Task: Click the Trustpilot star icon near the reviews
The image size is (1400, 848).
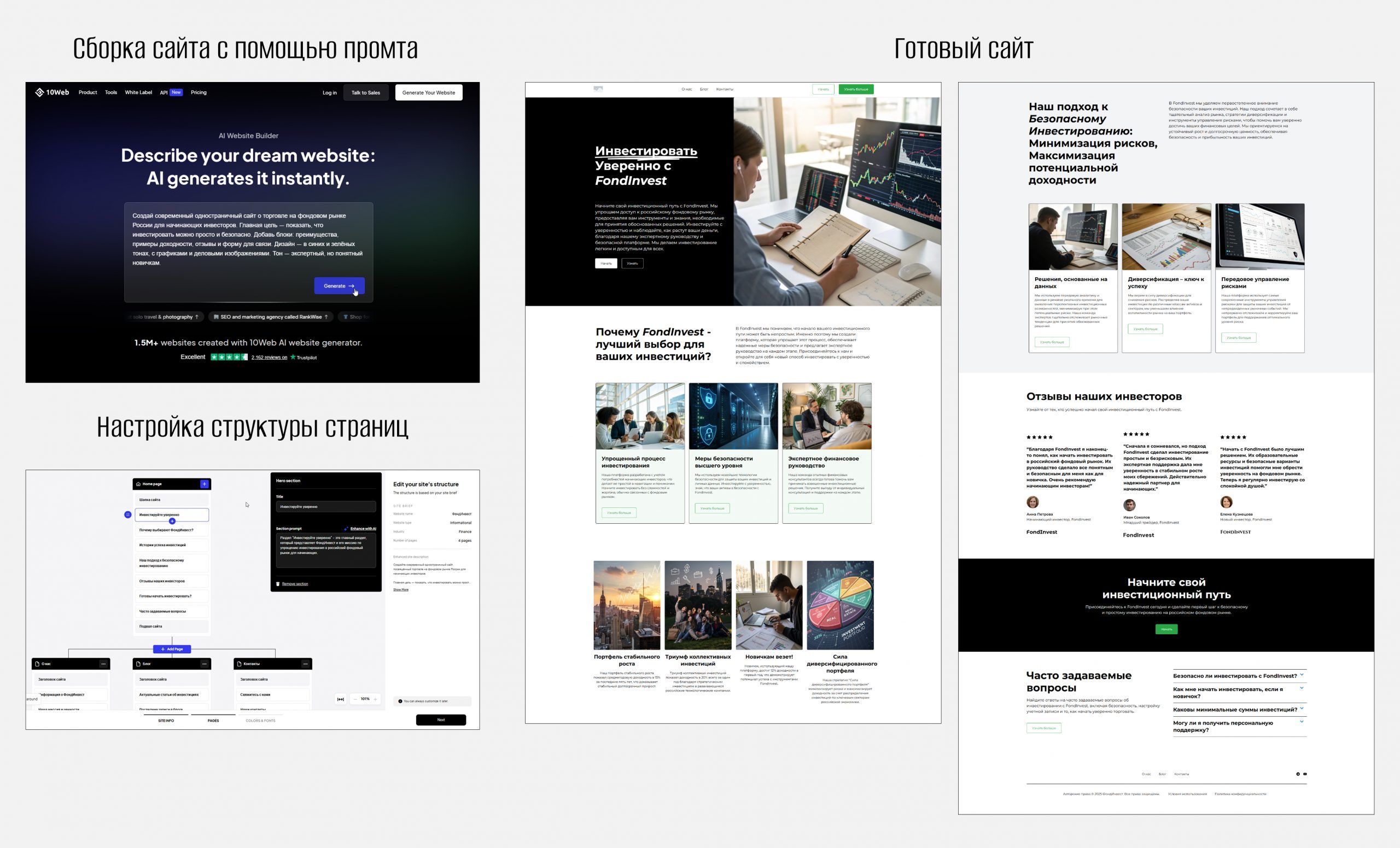Action: click(x=292, y=356)
